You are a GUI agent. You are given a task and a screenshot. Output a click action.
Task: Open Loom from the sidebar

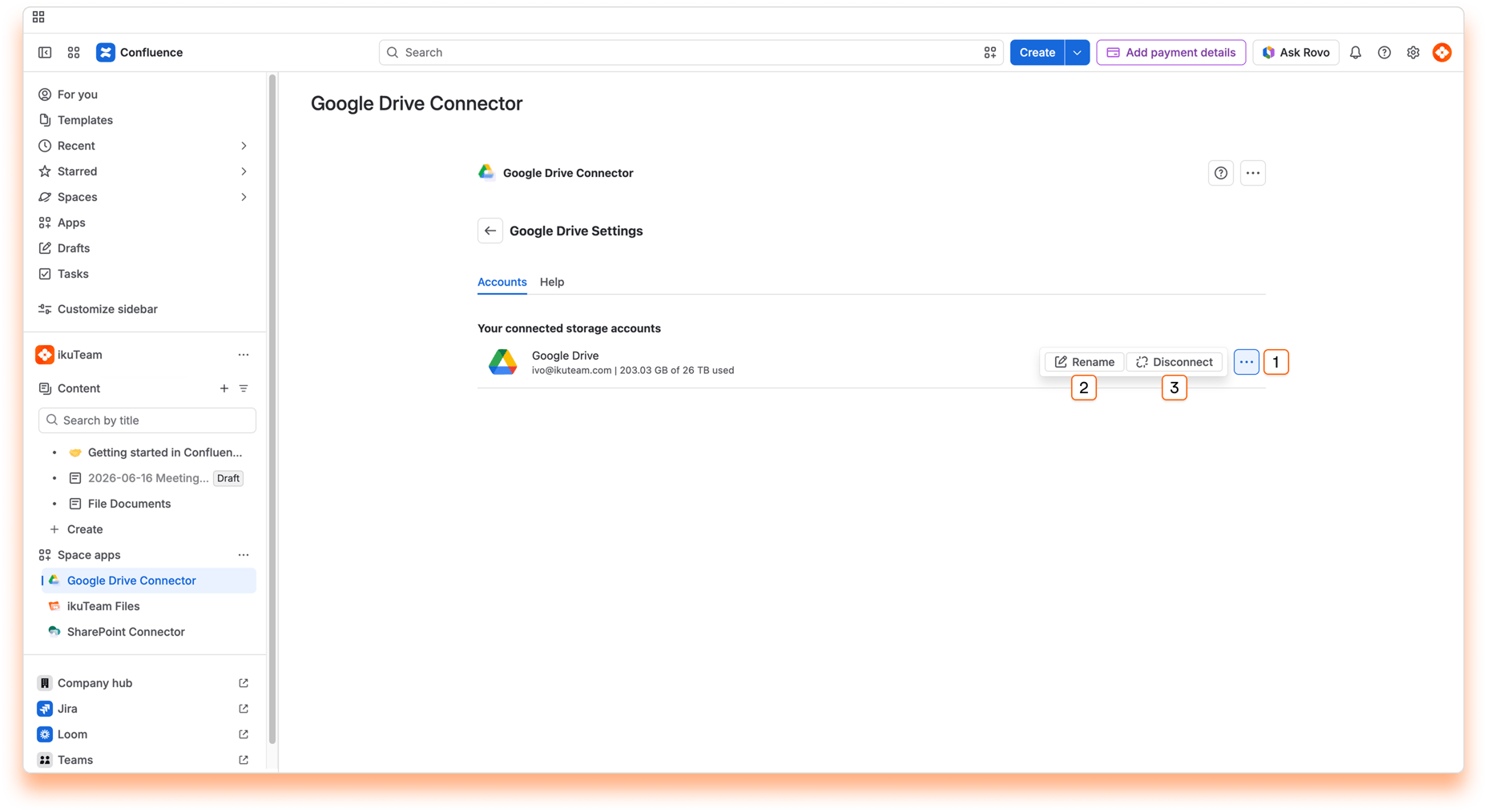click(x=72, y=734)
